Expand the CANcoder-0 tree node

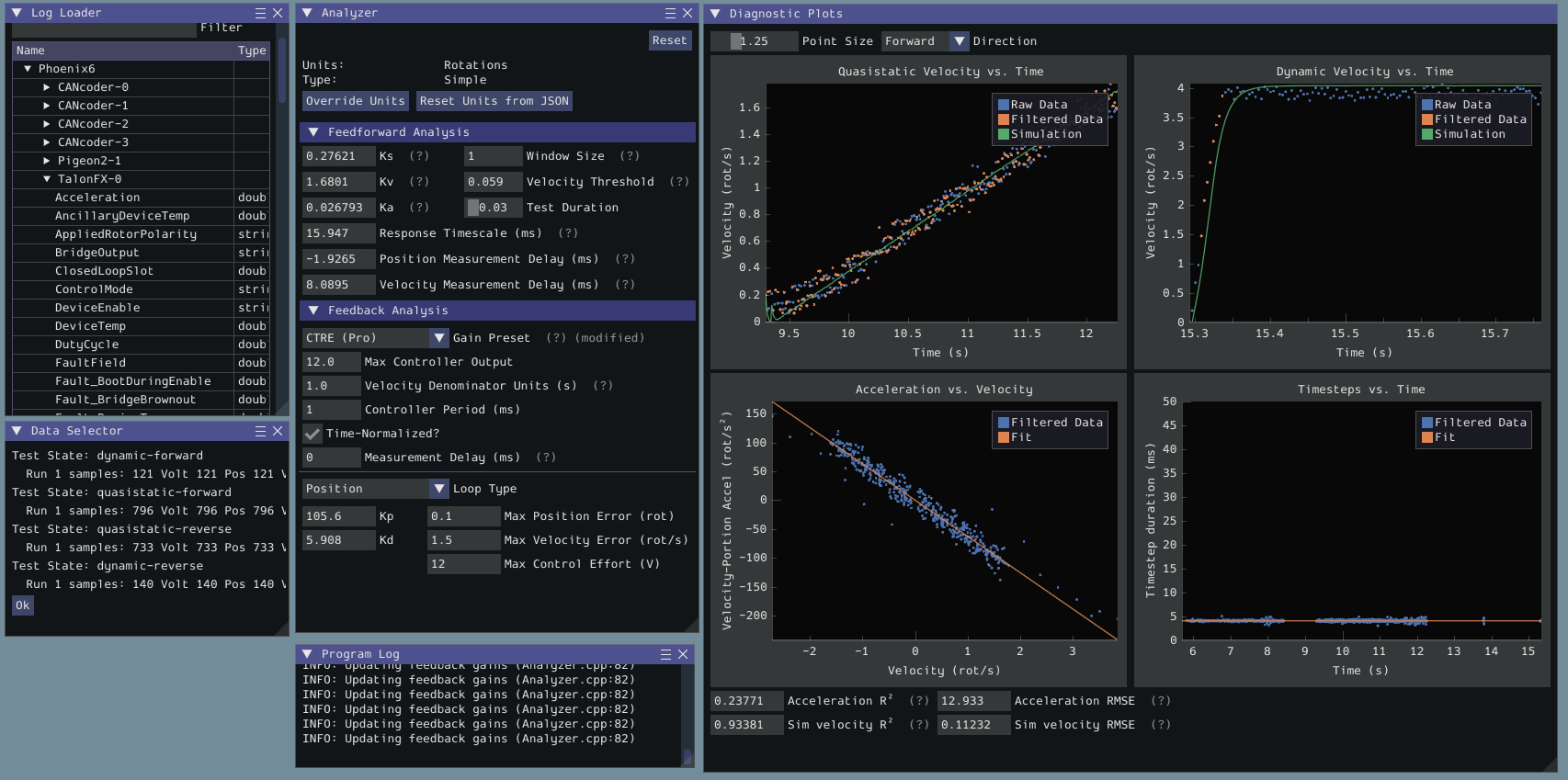click(x=47, y=87)
